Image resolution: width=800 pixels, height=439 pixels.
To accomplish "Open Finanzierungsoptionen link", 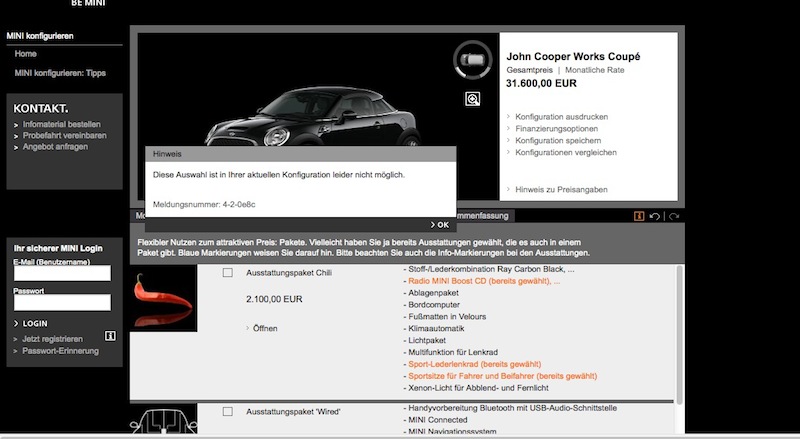I will 557,129.
